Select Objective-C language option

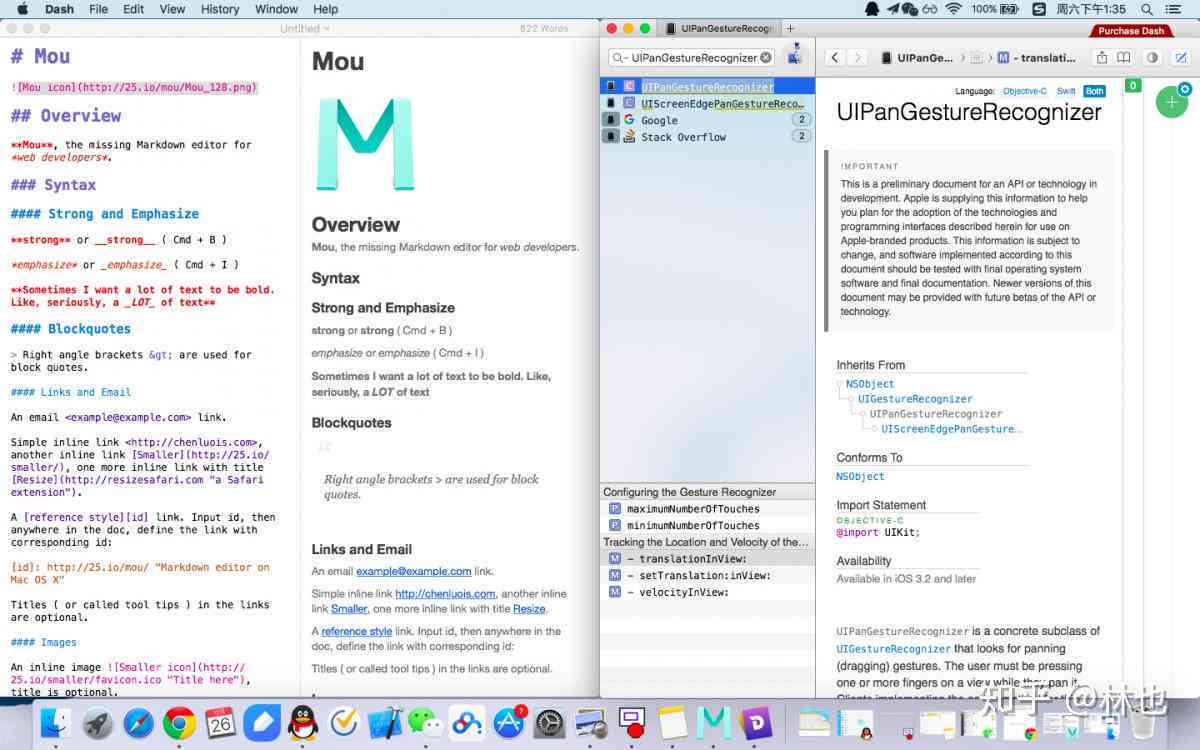1024,91
